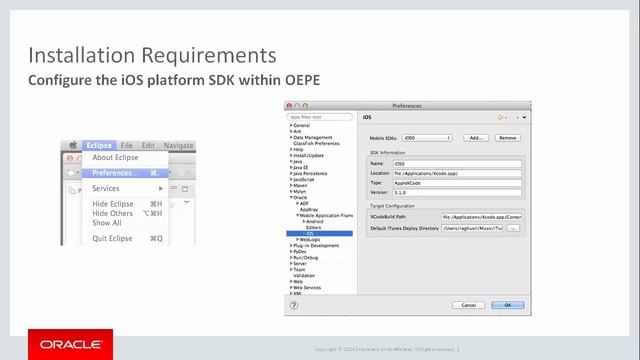Screen dimensions: 640x360
Task: Click the filter text search field
Action: (x=319, y=117)
